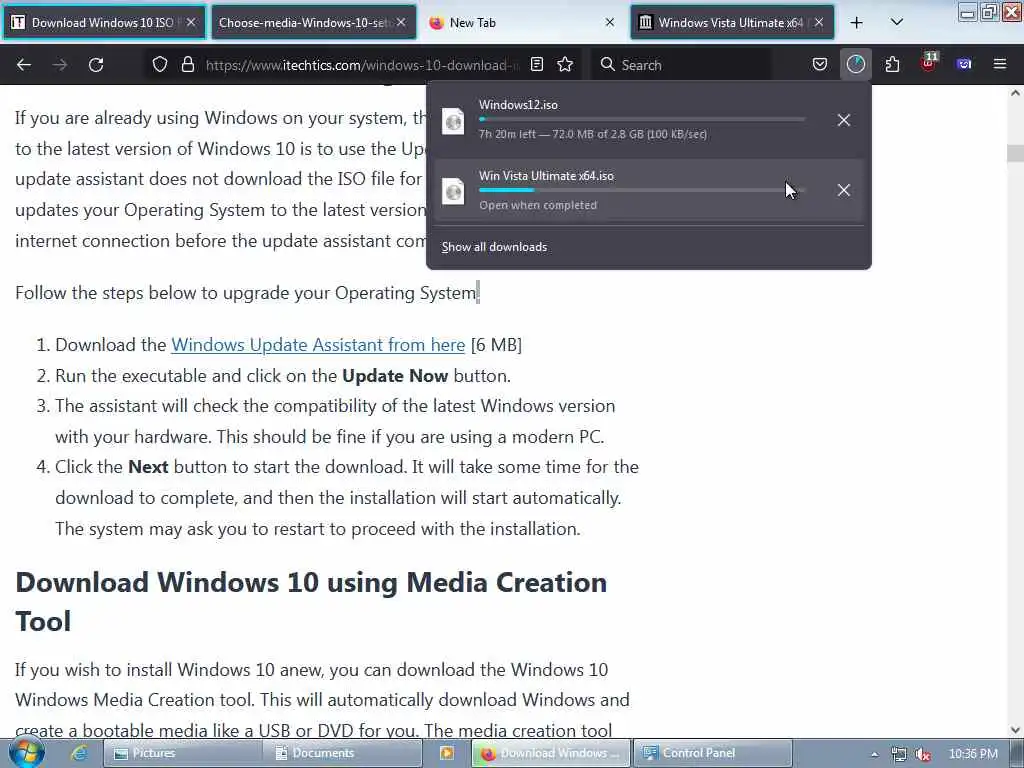Click the uBlock extension icon with badge 11
This screenshot has height=768, width=1024.
pyautogui.click(x=929, y=63)
